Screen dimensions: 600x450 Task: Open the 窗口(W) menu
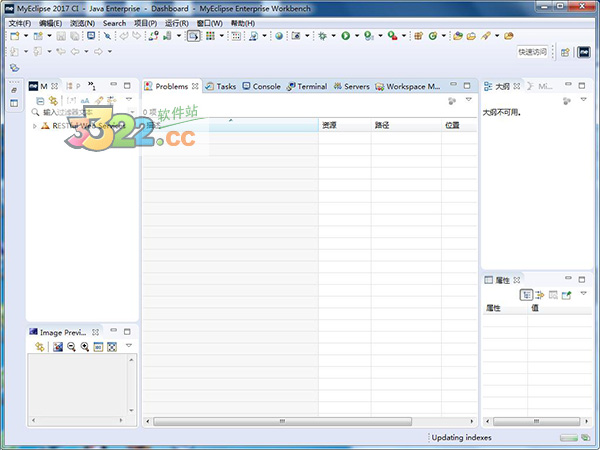(x=210, y=23)
